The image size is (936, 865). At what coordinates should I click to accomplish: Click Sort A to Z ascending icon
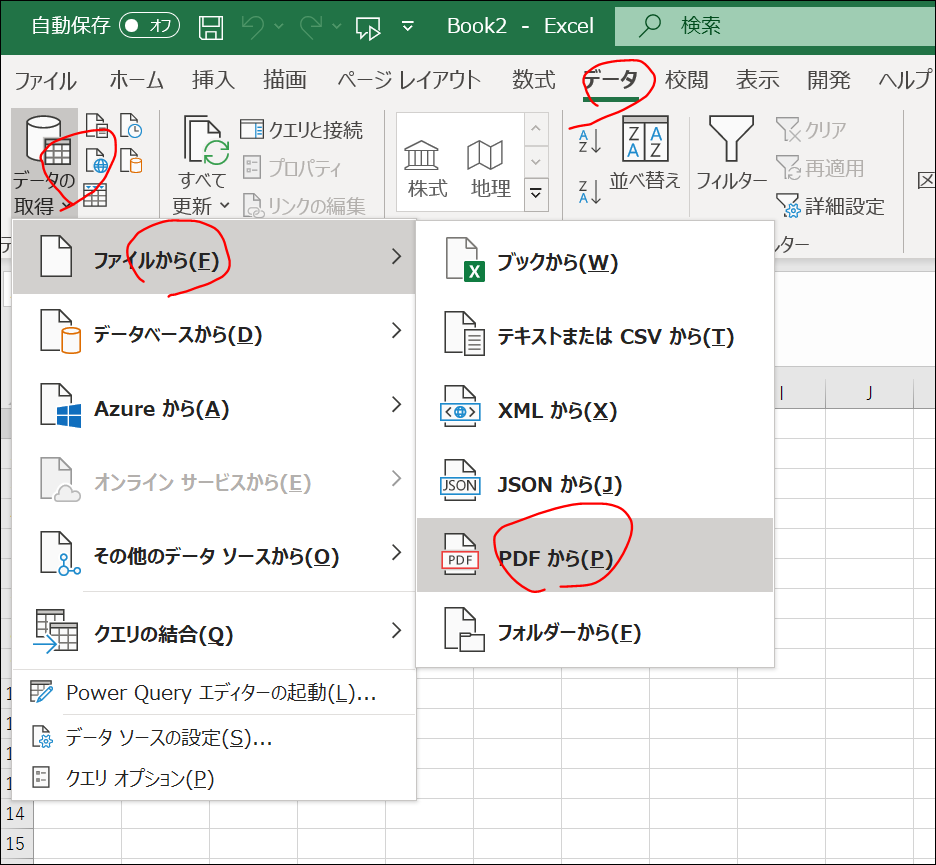pos(589,141)
